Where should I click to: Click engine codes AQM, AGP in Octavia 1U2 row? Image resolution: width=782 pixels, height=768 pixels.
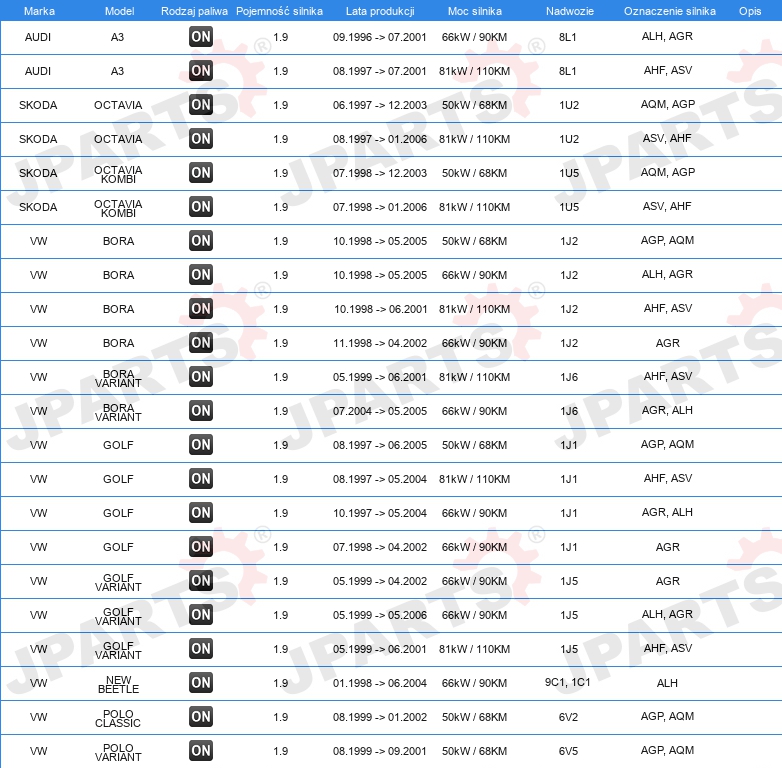(x=667, y=104)
